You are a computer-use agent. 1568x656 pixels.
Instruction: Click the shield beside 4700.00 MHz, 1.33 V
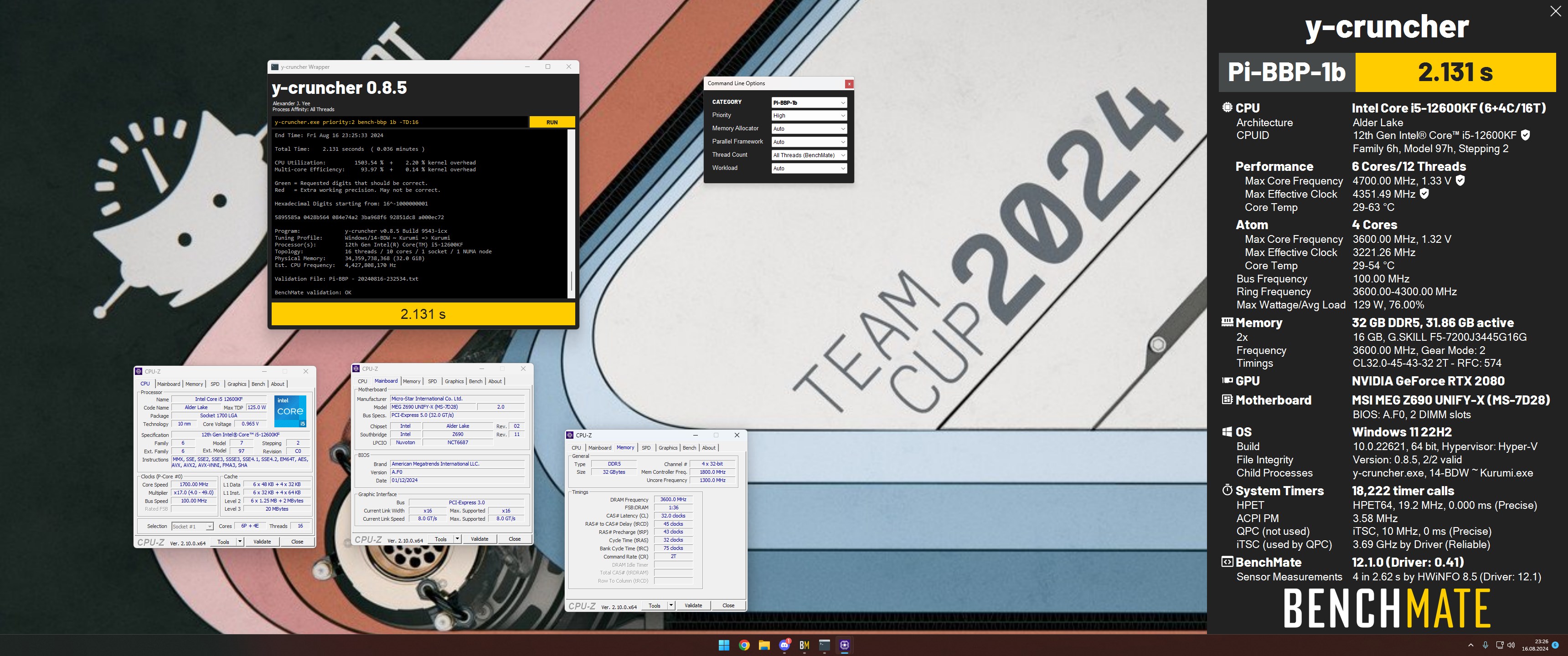[x=1460, y=180]
